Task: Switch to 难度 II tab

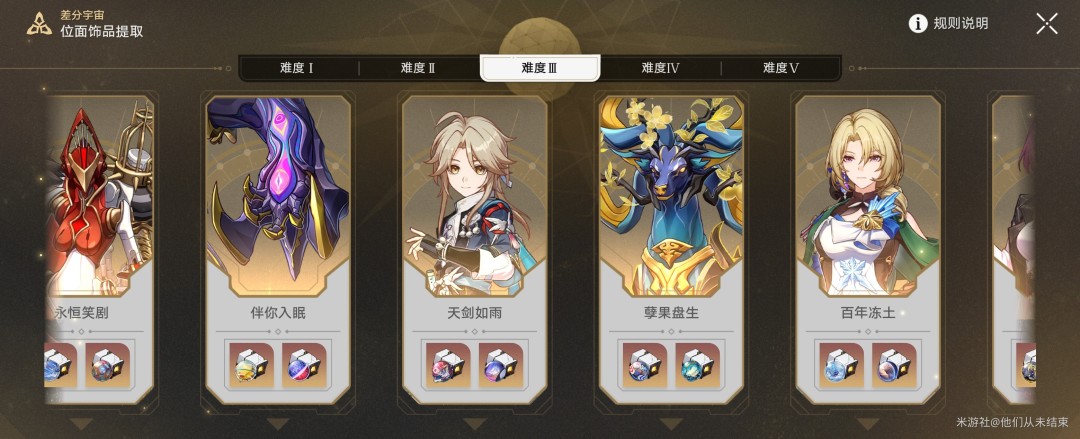Action: coord(419,68)
